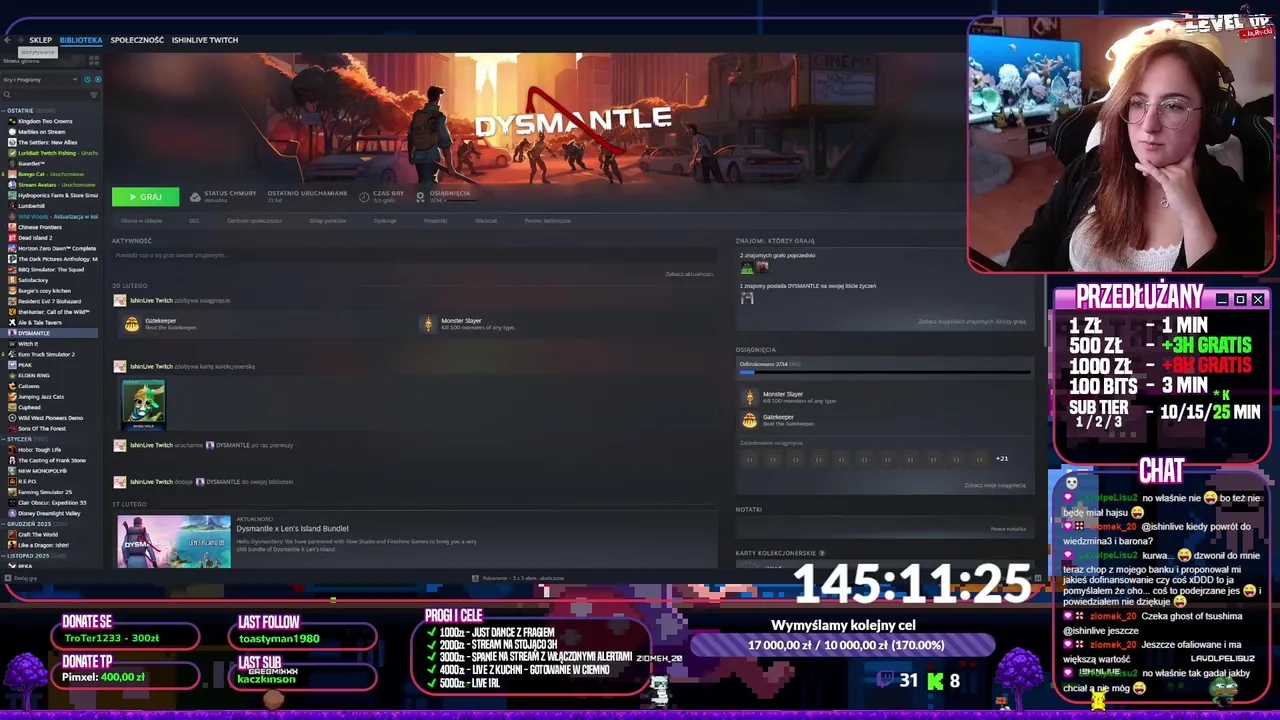Viewport: 1280px width, 720px height.
Task: Open the Strona w sklepie link
Action: (x=141, y=221)
